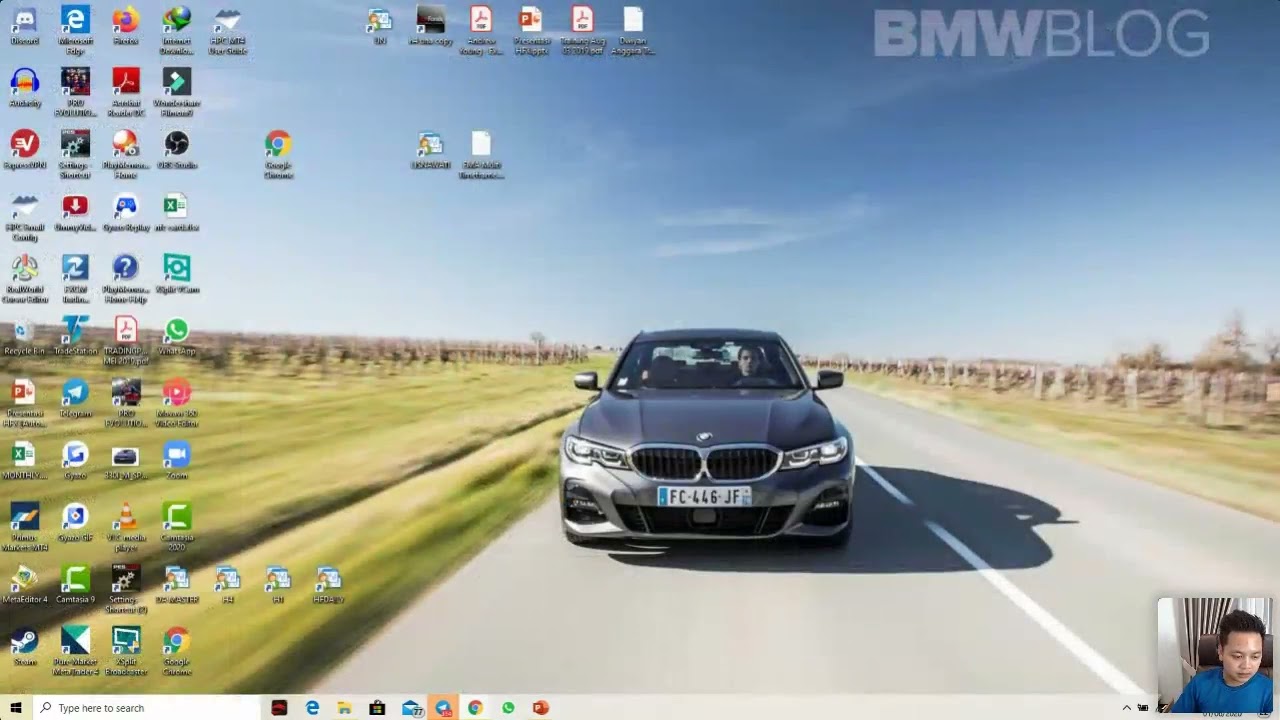1280x720 pixels.
Task: Open Microsoft Store from the taskbar
Action: click(x=377, y=708)
